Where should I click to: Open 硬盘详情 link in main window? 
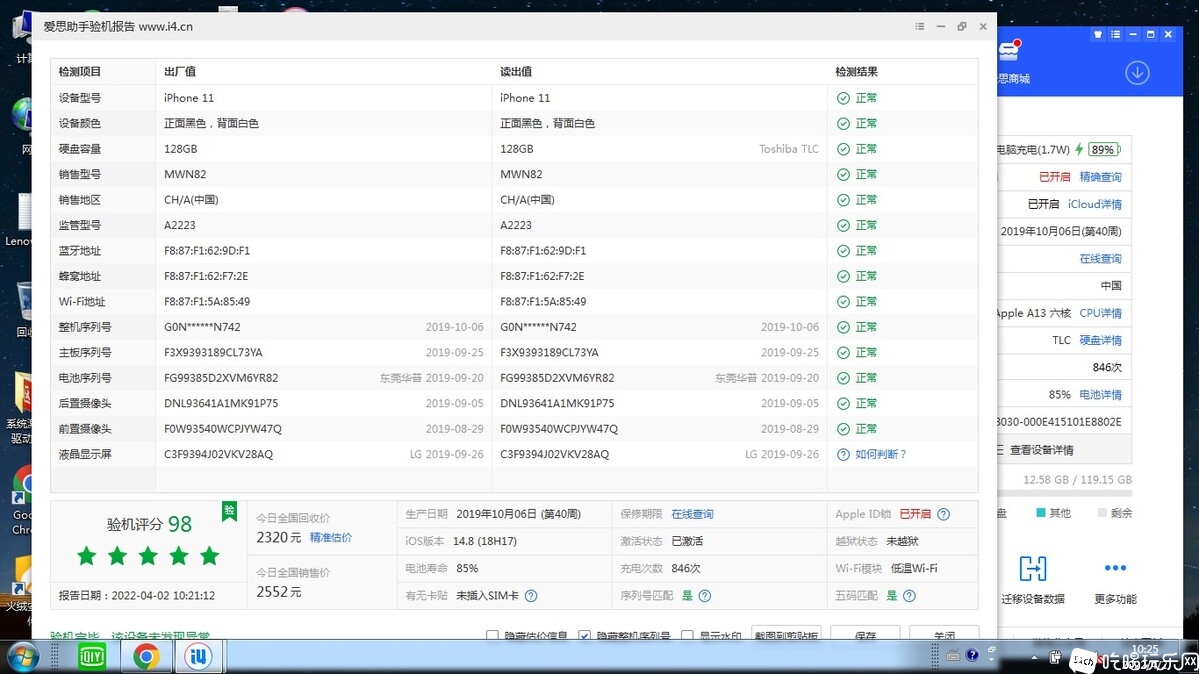point(1100,340)
